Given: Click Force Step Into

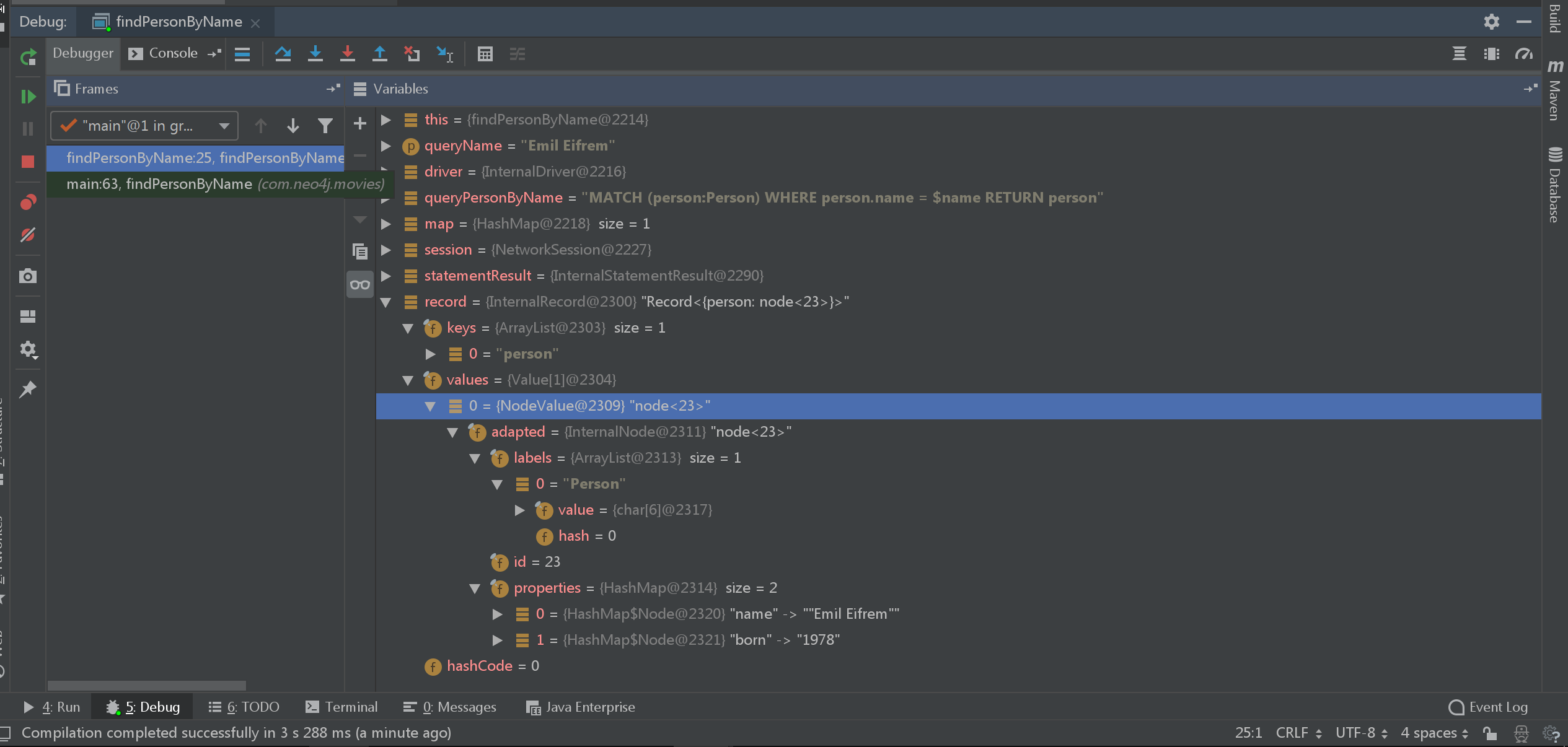Looking at the screenshot, I should 348,55.
